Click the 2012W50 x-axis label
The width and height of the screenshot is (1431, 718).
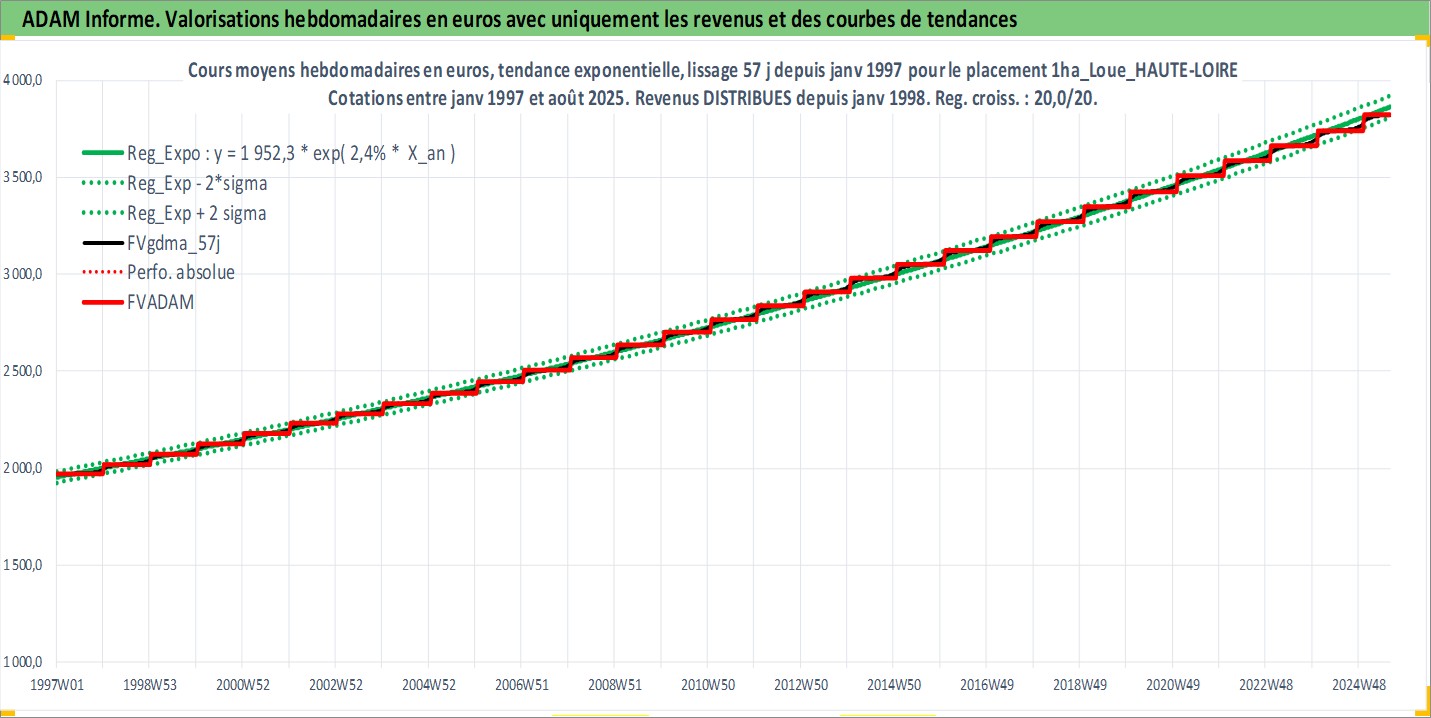pos(800,685)
